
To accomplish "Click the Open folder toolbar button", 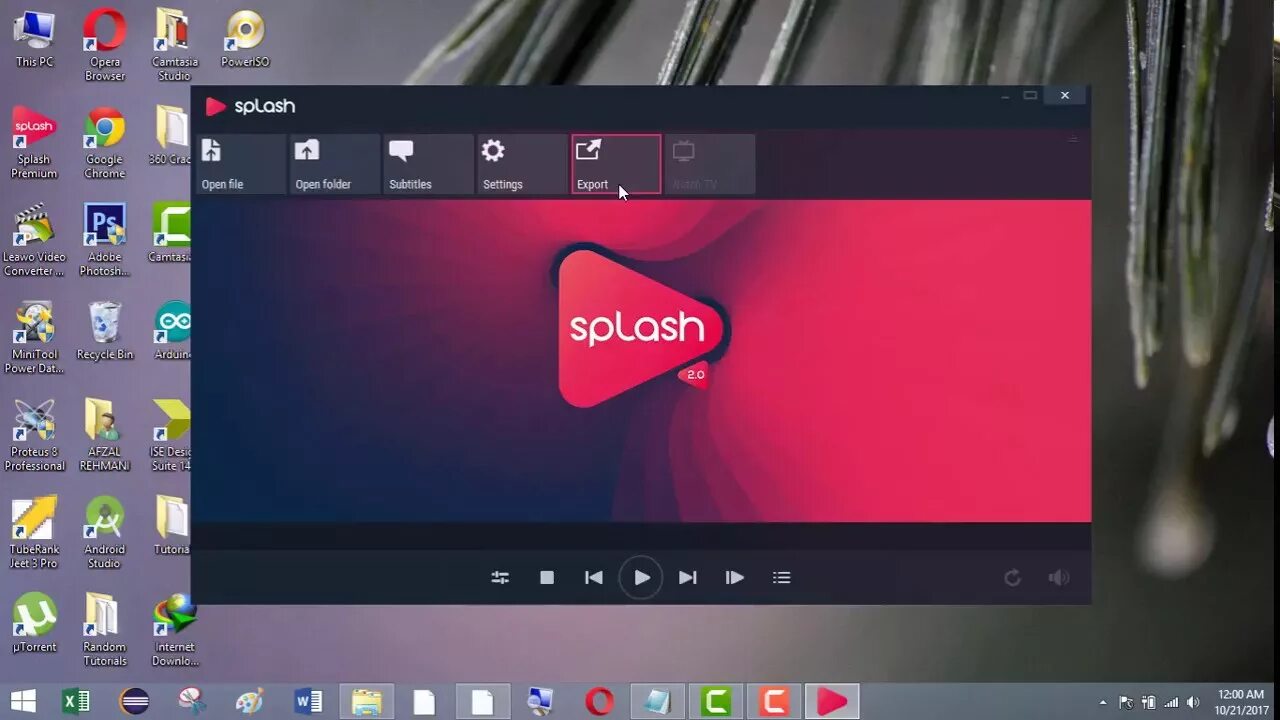I will (x=334, y=164).
